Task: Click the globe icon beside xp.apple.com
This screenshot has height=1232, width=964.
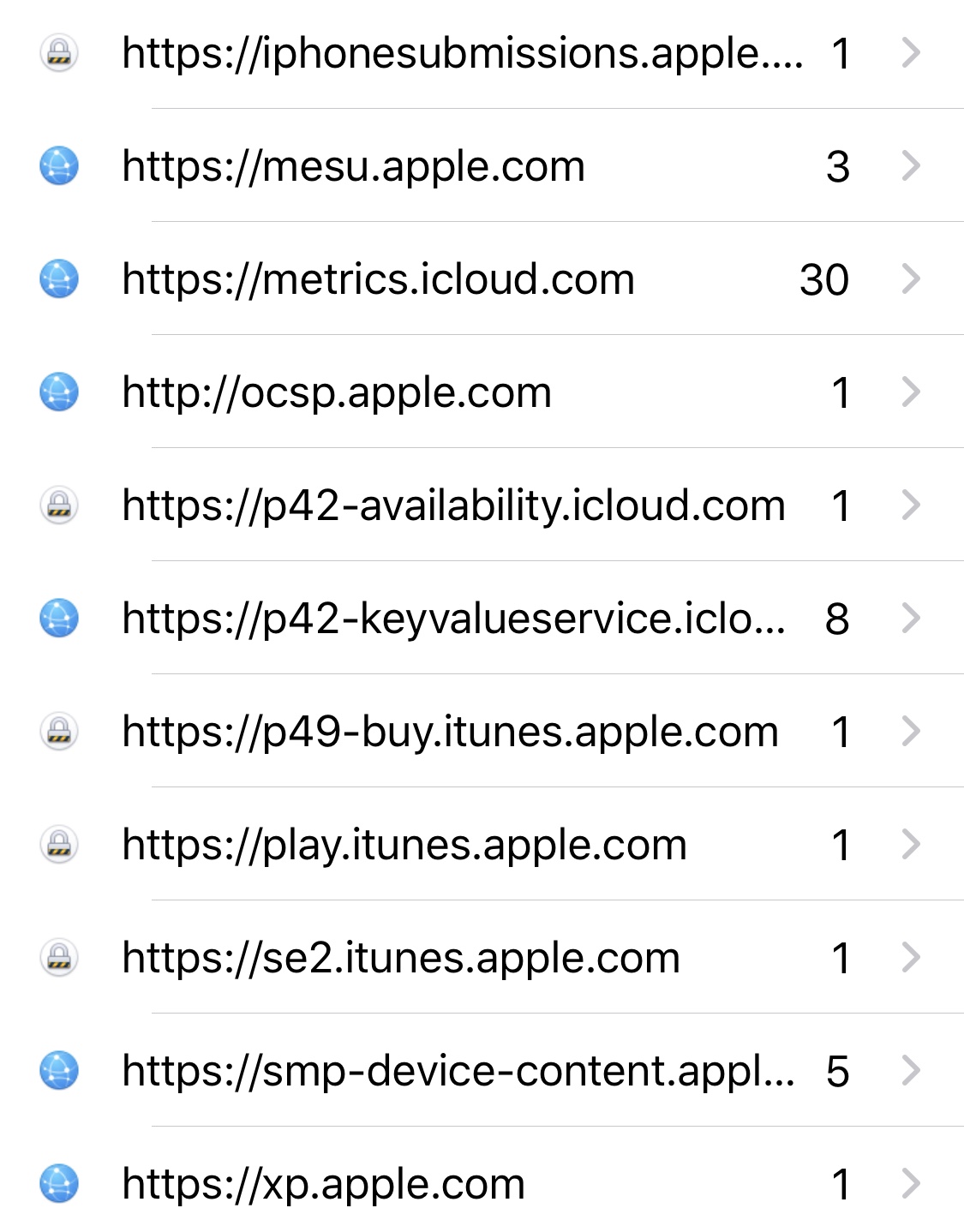Action: point(59,1184)
